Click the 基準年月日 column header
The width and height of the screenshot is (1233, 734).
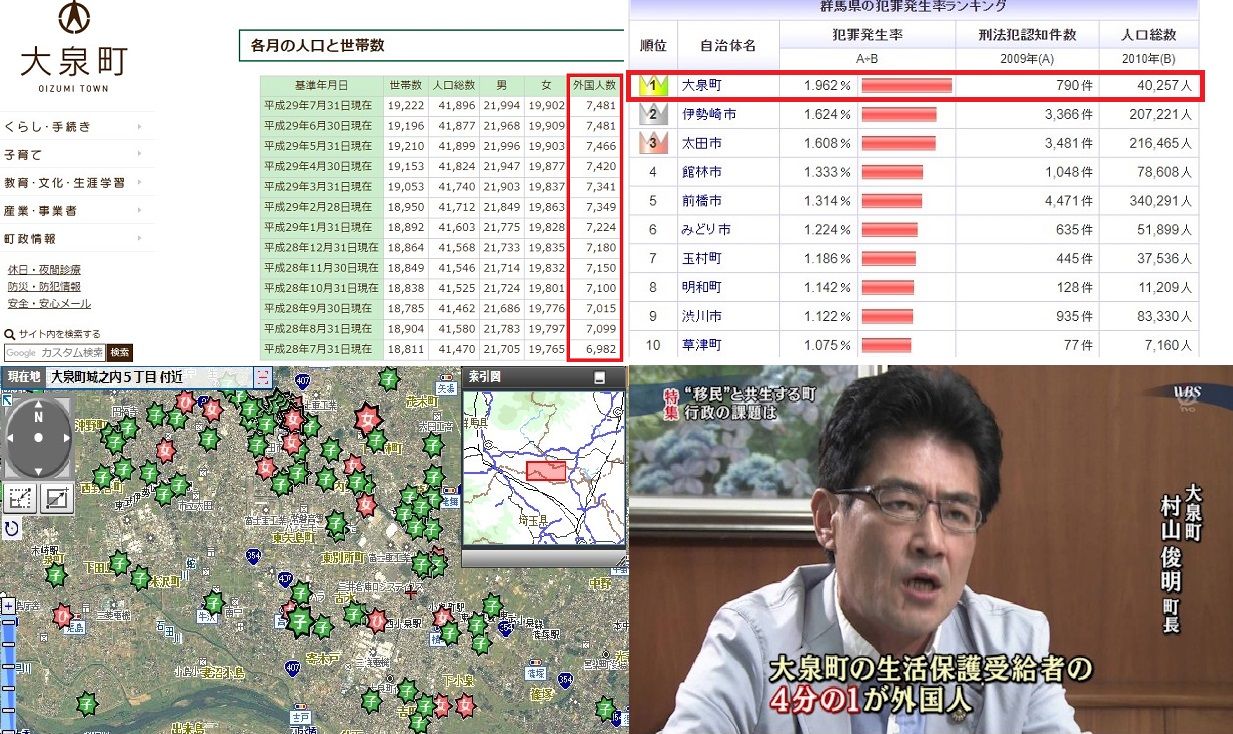321,86
